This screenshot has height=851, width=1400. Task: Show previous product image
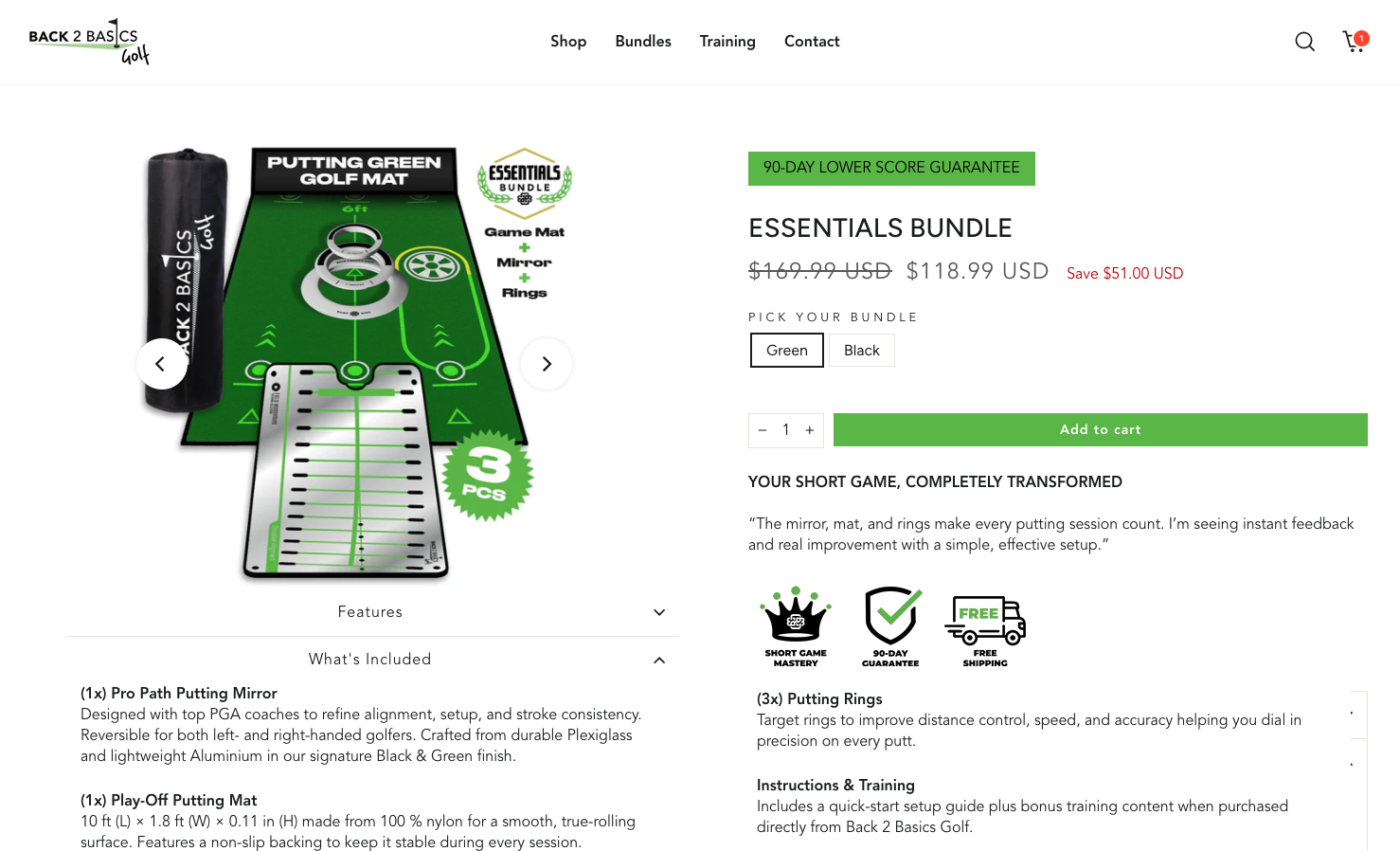pos(161,364)
